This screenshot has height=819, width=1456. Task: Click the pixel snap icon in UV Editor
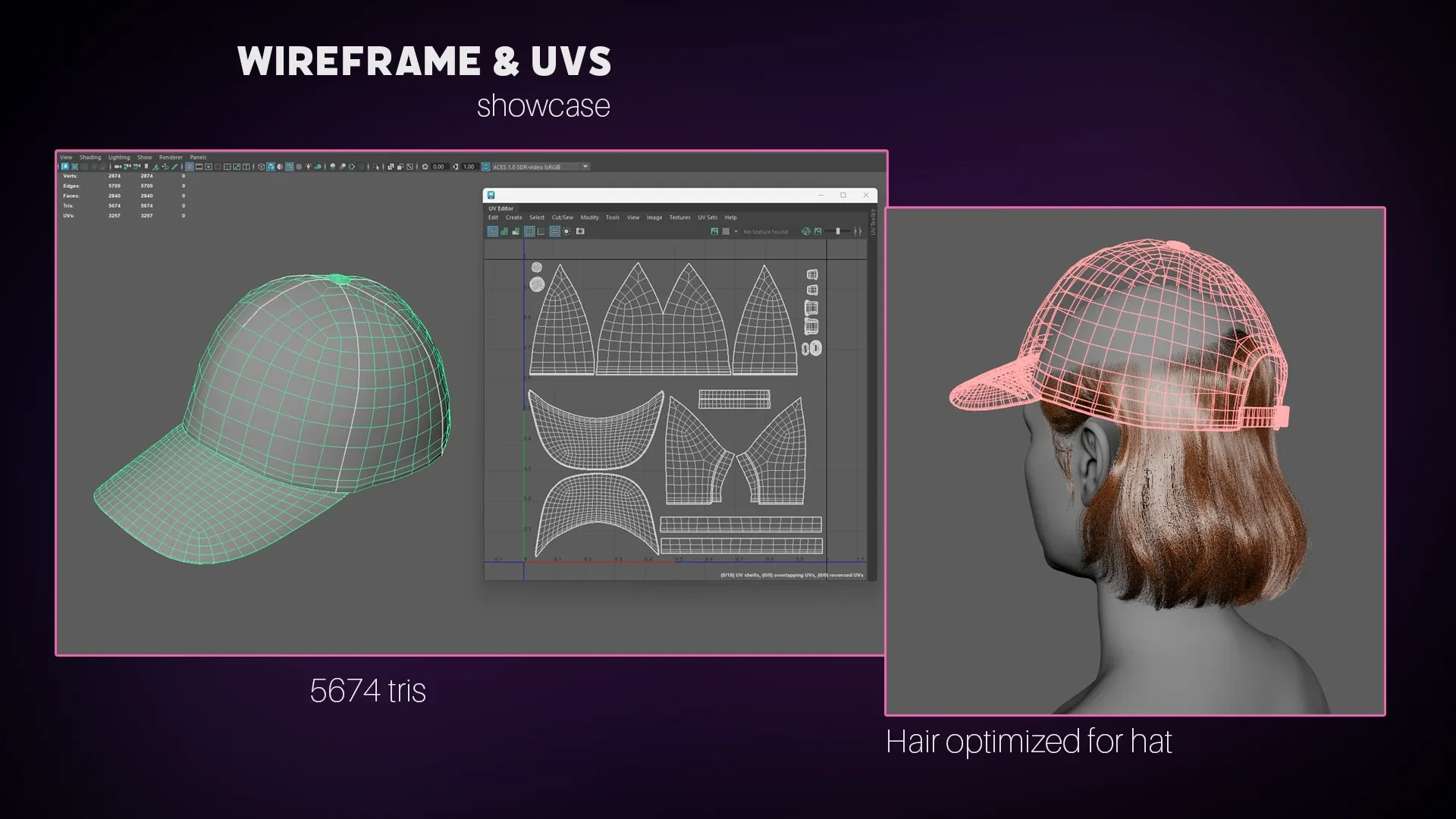tap(566, 231)
